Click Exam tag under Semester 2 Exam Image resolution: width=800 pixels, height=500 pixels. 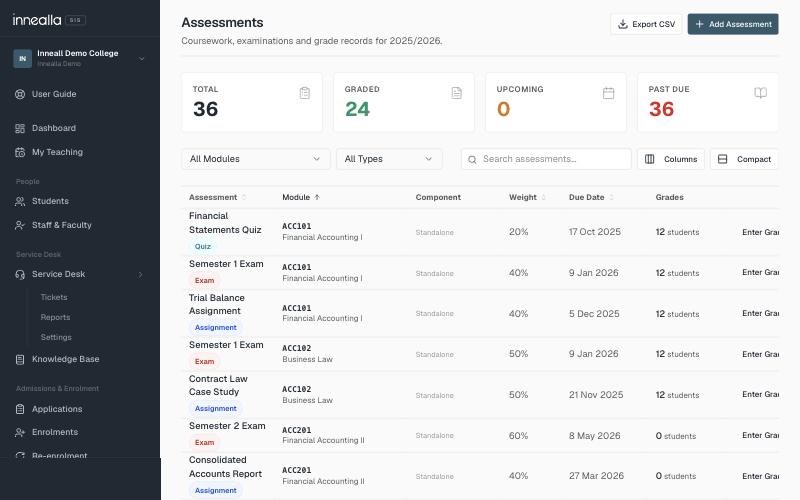204,442
